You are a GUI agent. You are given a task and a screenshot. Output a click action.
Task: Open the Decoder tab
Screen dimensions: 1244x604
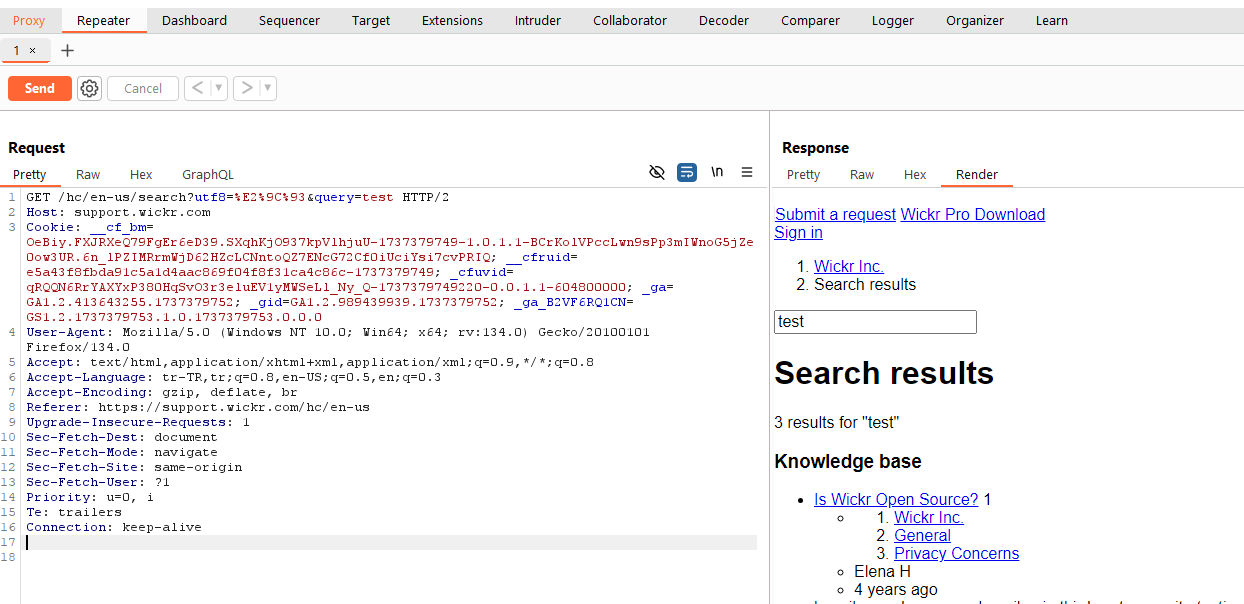click(x=724, y=20)
